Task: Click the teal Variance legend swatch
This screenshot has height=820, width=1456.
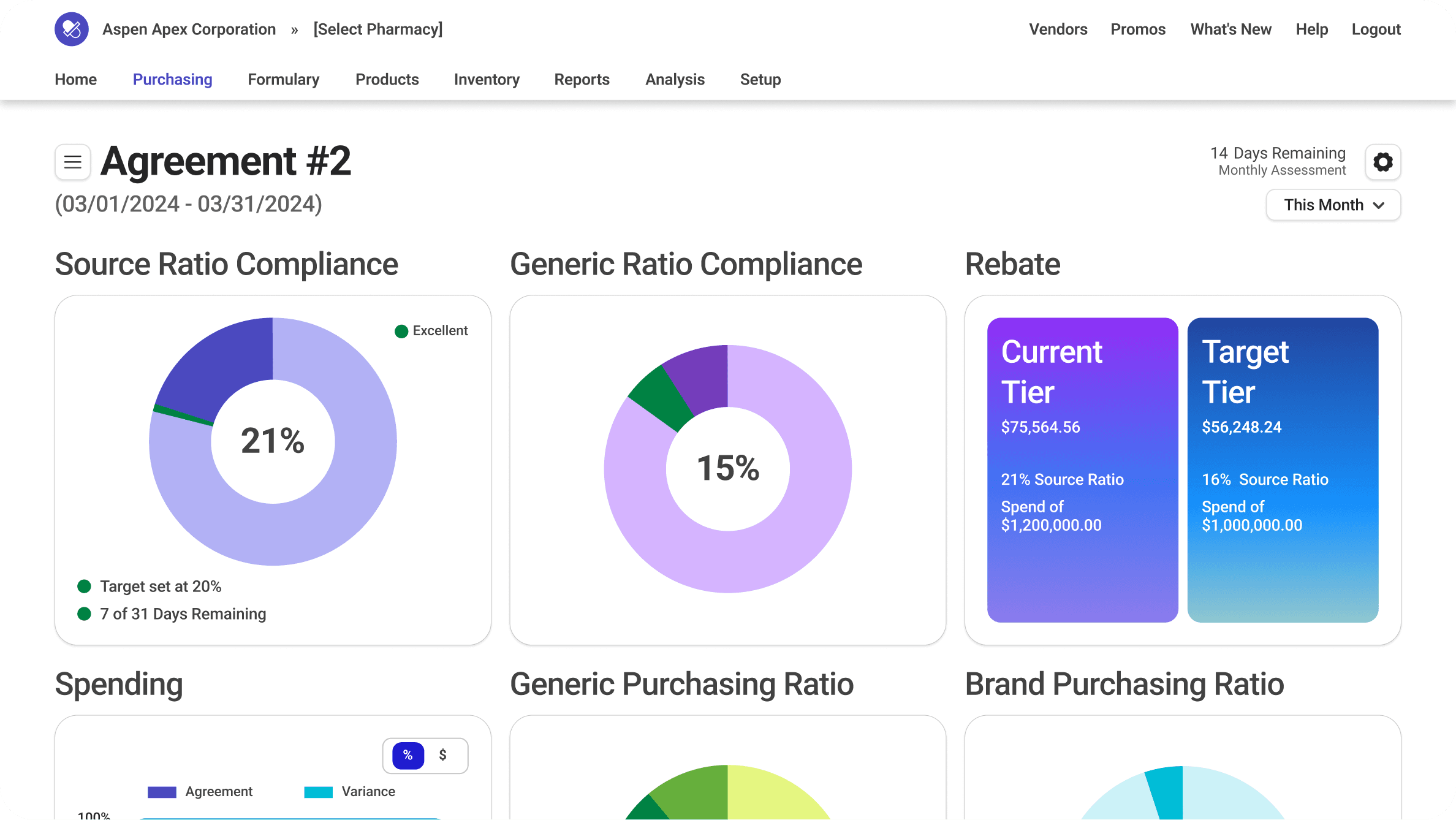Action: [318, 792]
